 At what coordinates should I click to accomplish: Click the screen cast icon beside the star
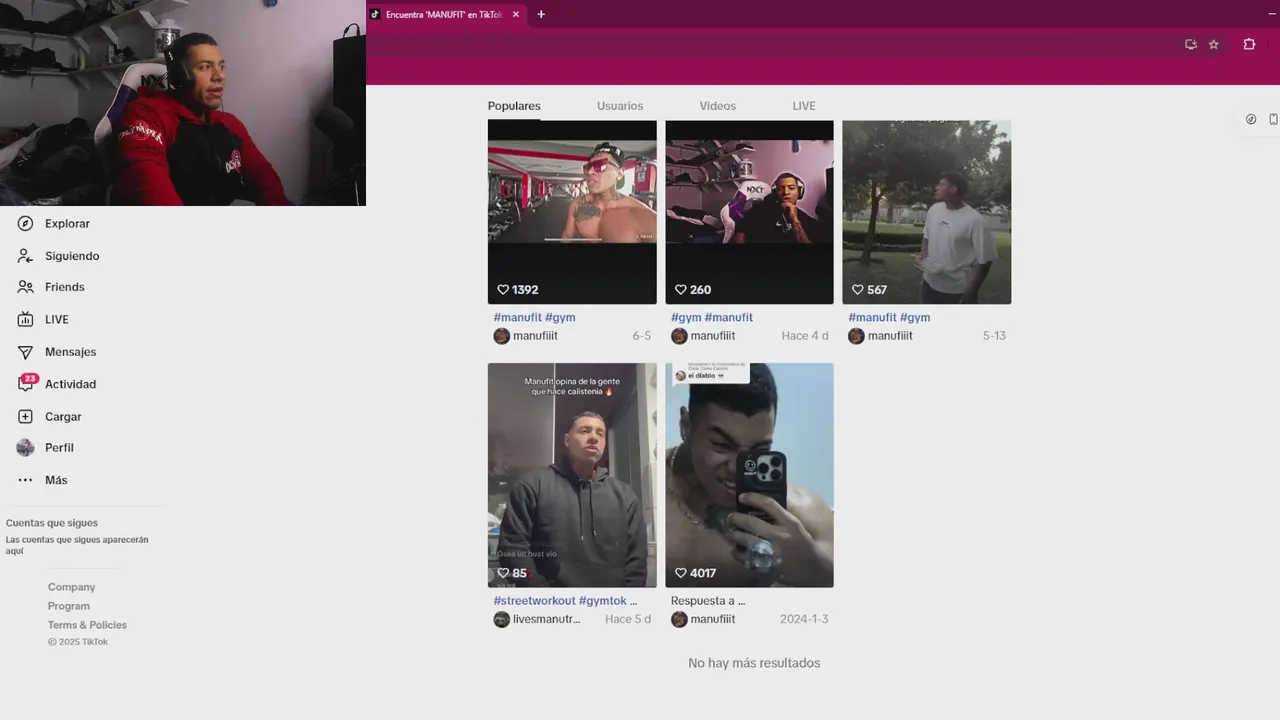(x=1190, y=44)
